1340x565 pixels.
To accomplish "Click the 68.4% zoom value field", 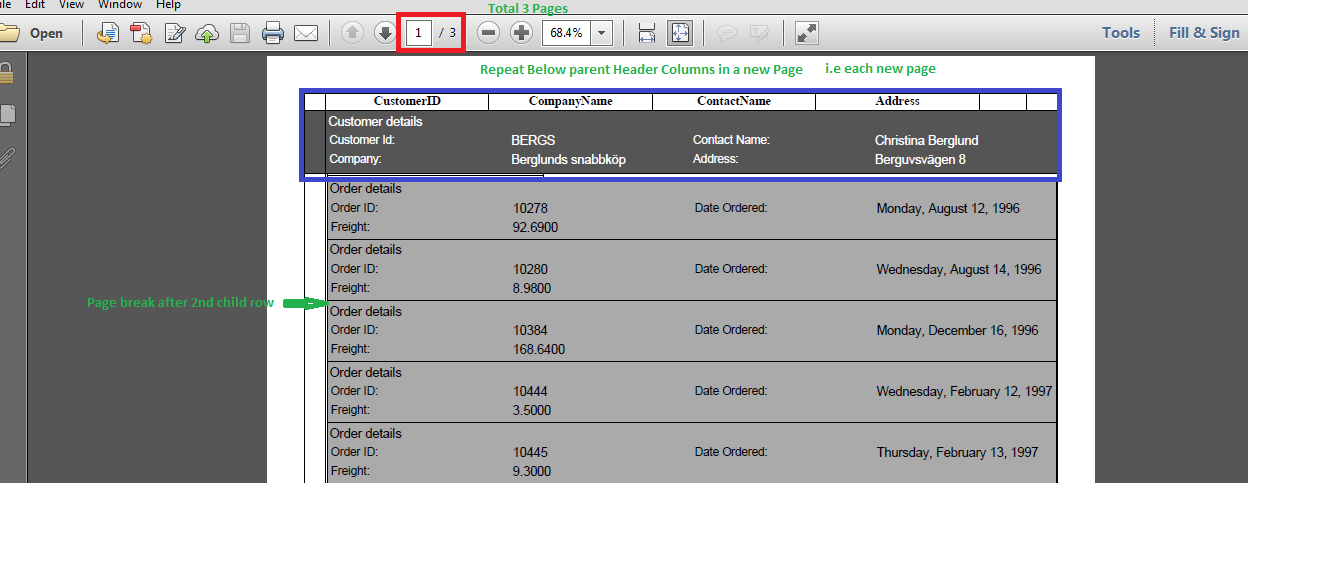I will coord(567,33).
